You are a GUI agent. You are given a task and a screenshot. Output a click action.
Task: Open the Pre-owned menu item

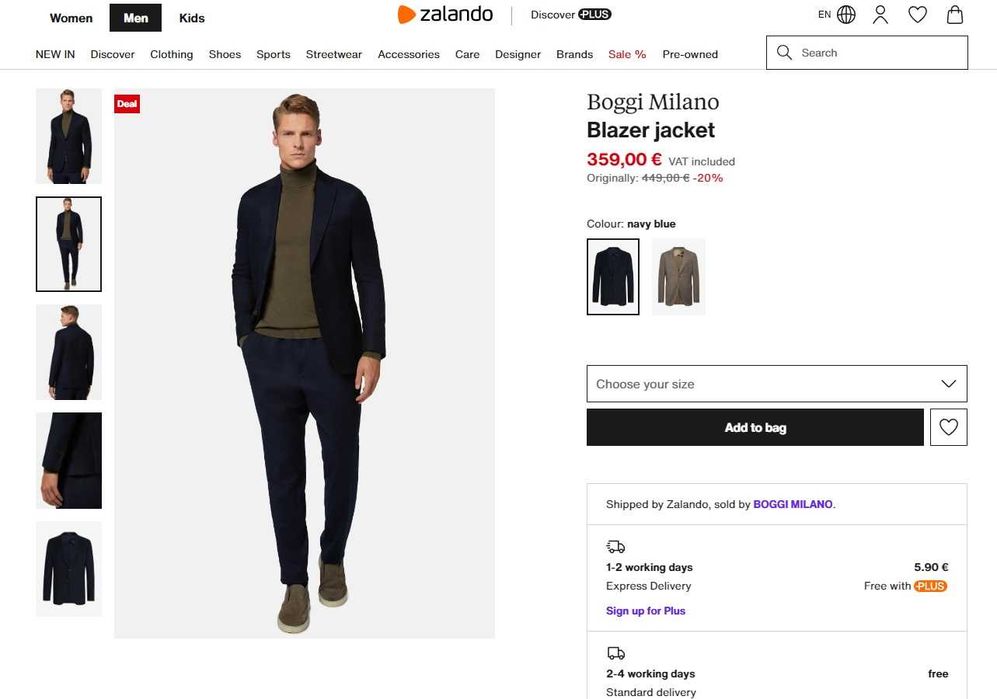pyautogui.click(x=690, y=54)
